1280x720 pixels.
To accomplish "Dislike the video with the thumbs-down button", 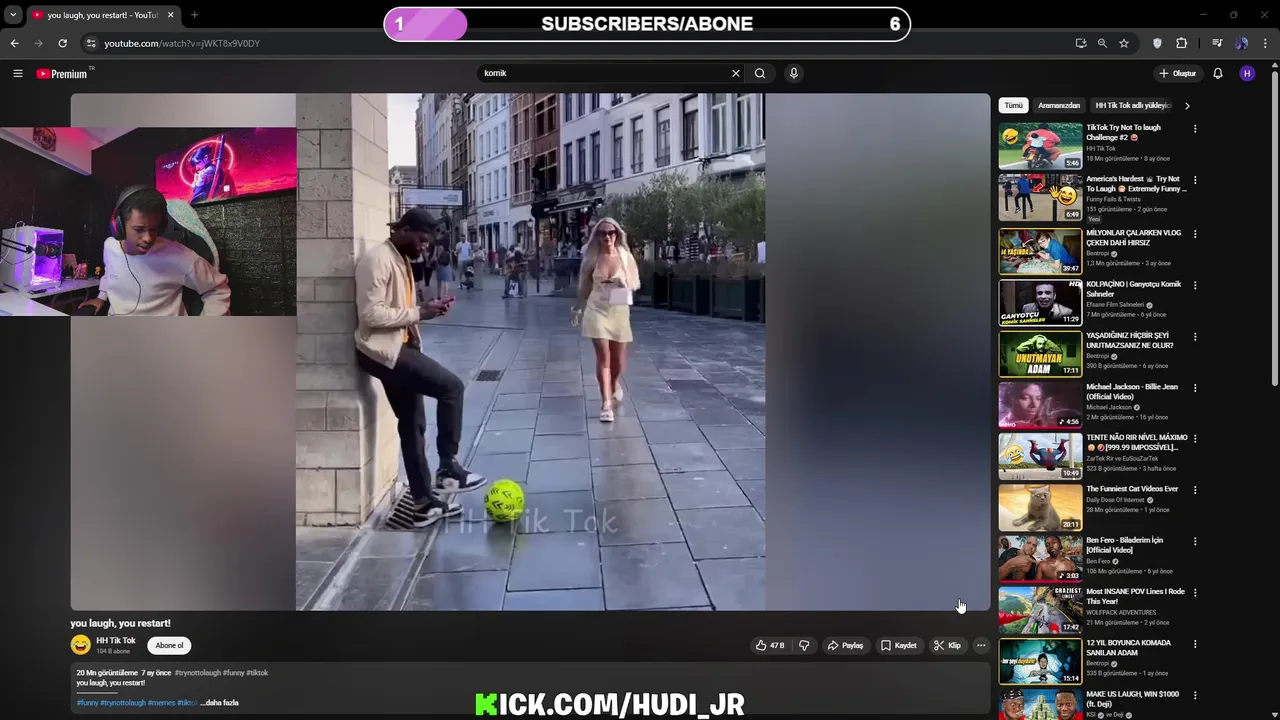I will tap(804, 646).
